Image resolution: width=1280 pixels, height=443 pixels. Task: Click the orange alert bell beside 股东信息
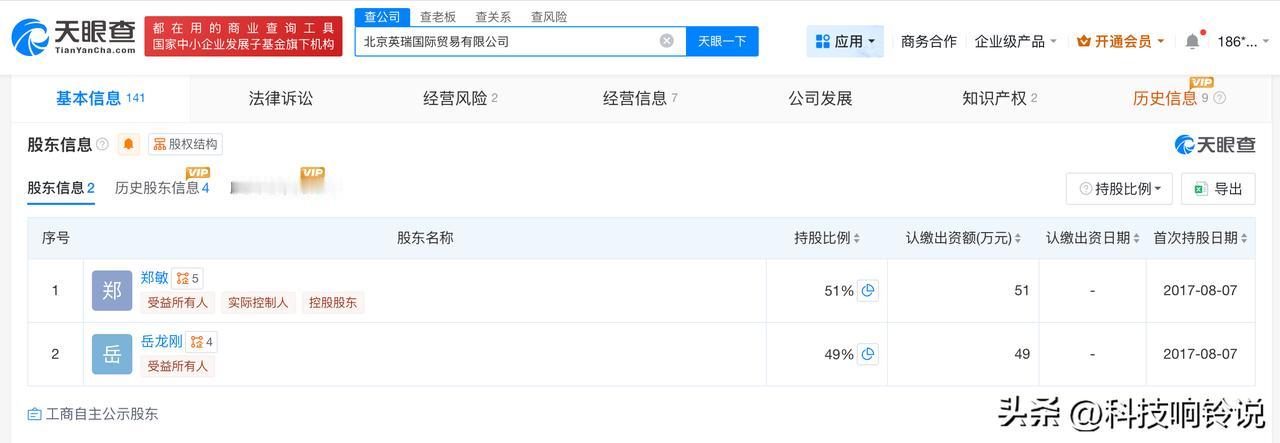click(129, 144)
